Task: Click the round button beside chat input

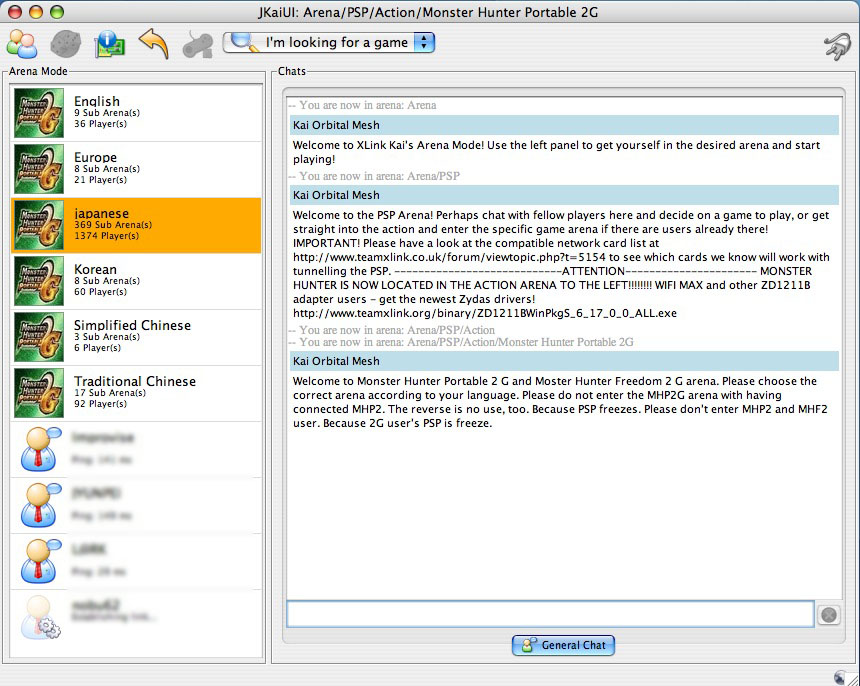Action: click(x=828, y=615)
